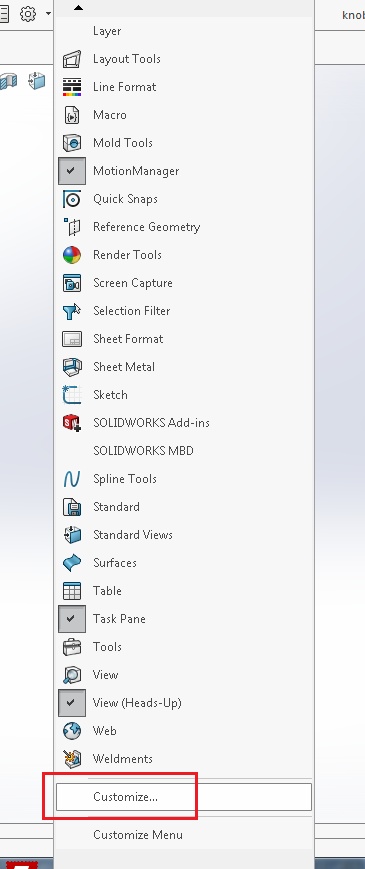Click the Selection Filter funnel icon
365x869 pixels.
click(72, 311)
